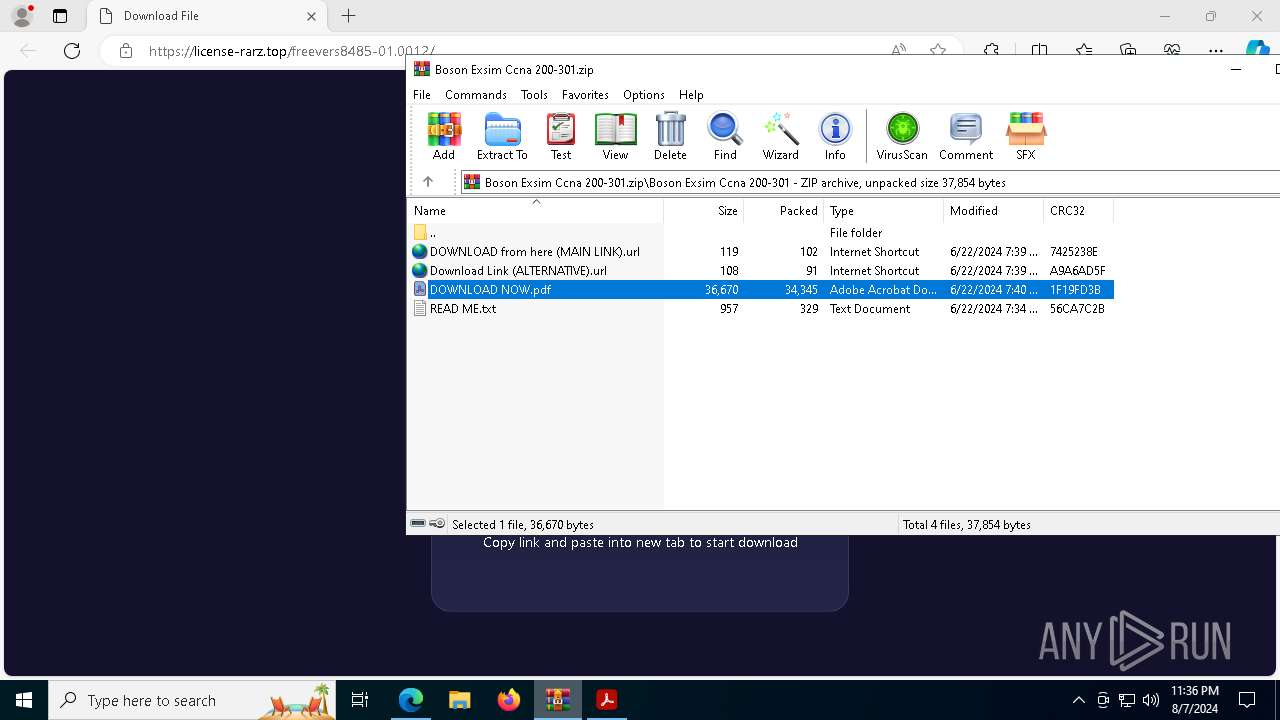Open Edge Collections icon

tap(1128, 50)
